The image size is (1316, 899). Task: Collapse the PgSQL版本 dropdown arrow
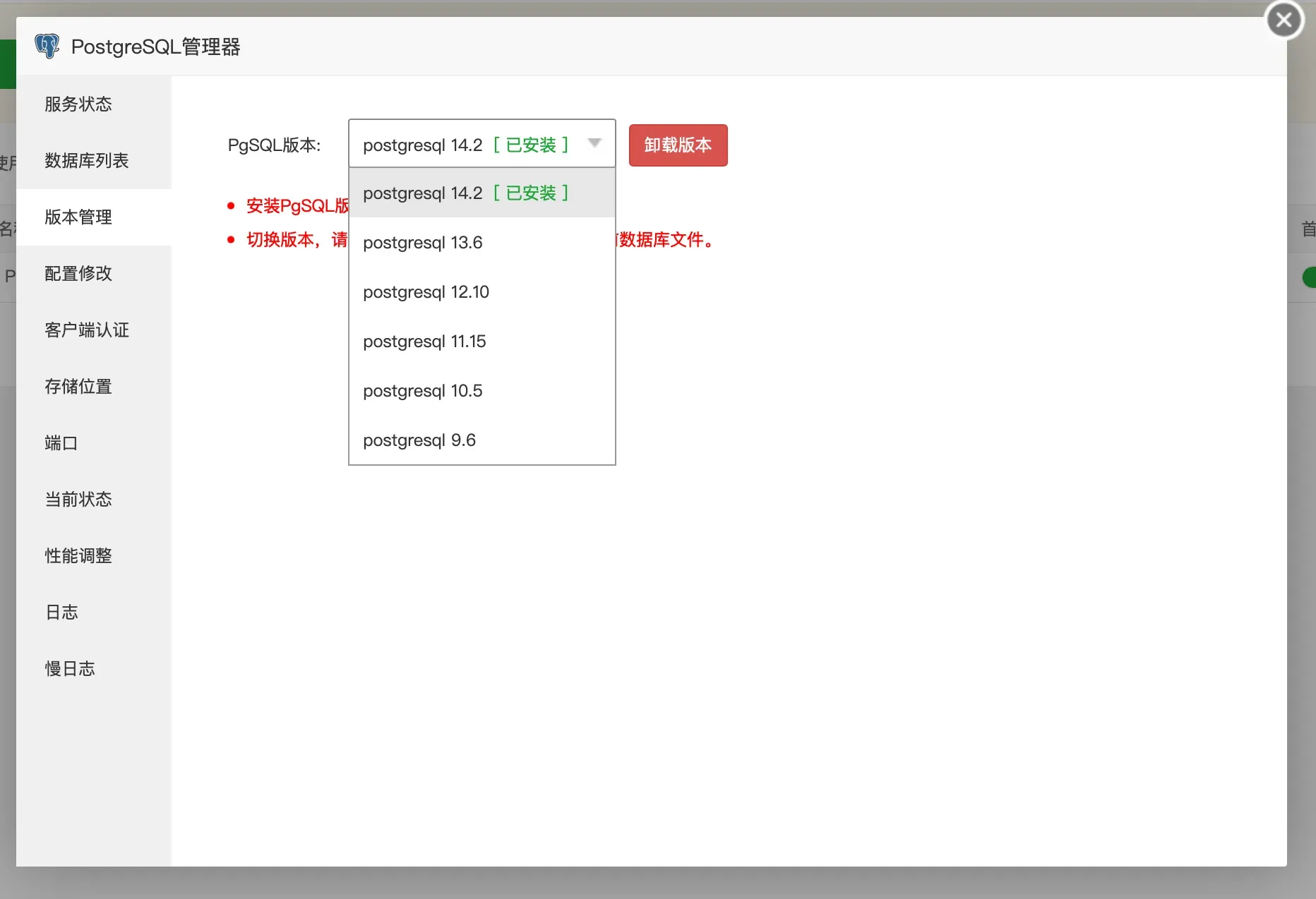pyautogui.click(x=594, y=143)
